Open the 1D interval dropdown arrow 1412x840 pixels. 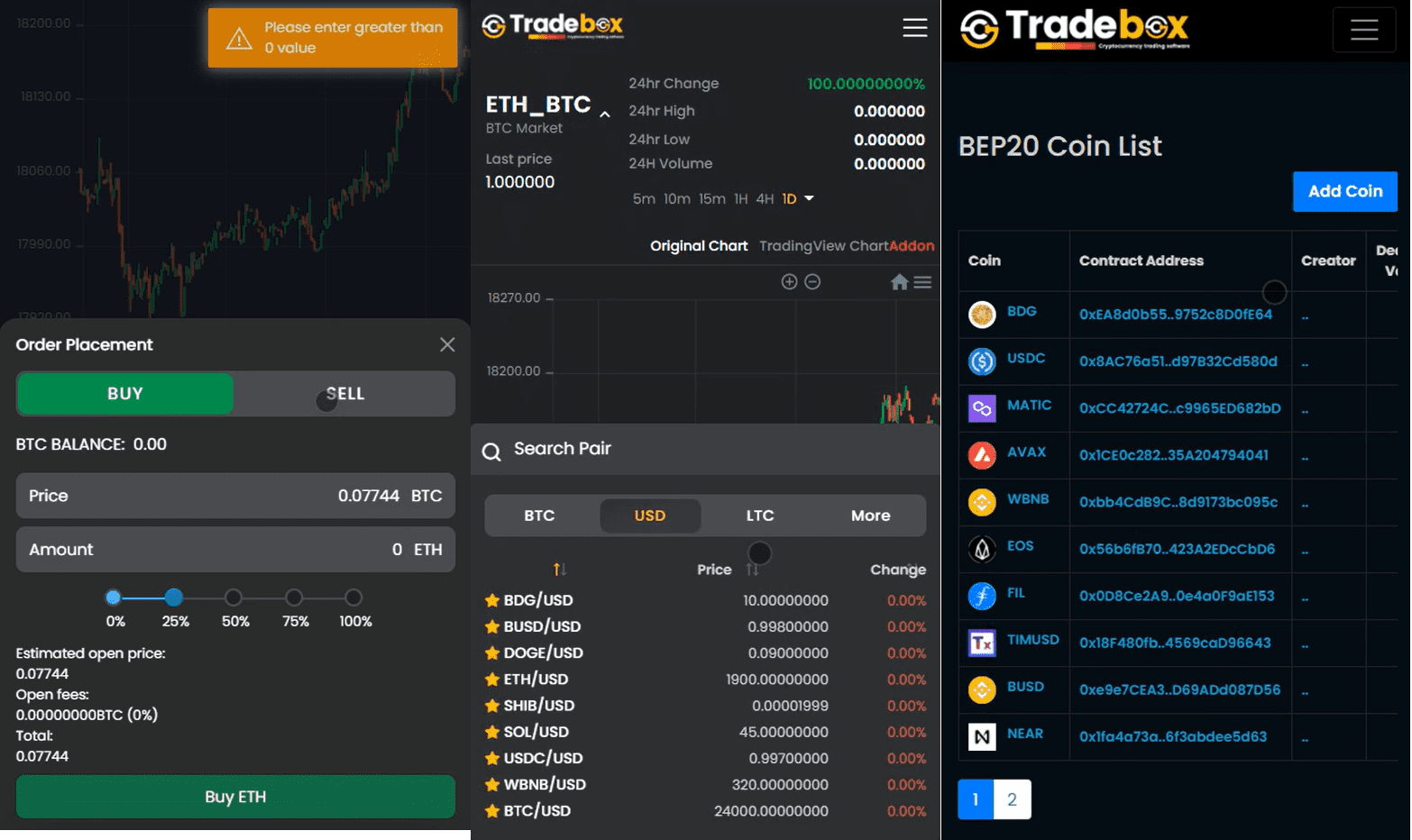809,198
